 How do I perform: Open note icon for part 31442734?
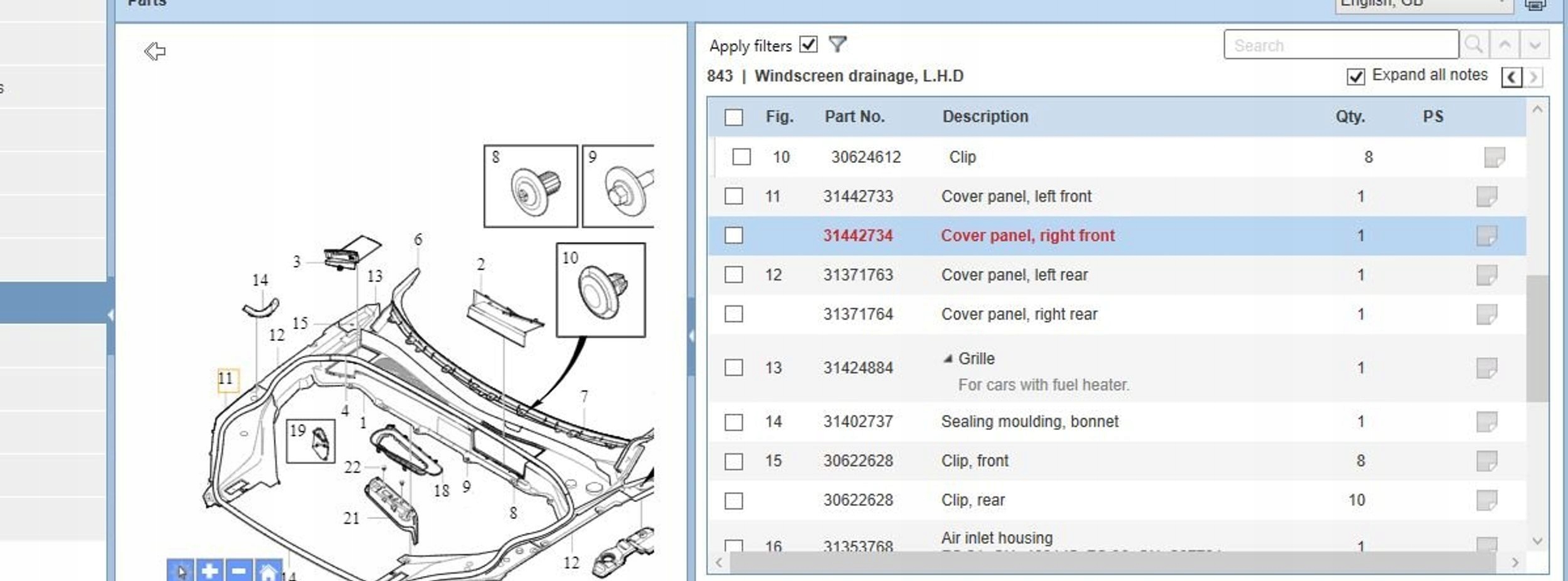coord(1487,236)
